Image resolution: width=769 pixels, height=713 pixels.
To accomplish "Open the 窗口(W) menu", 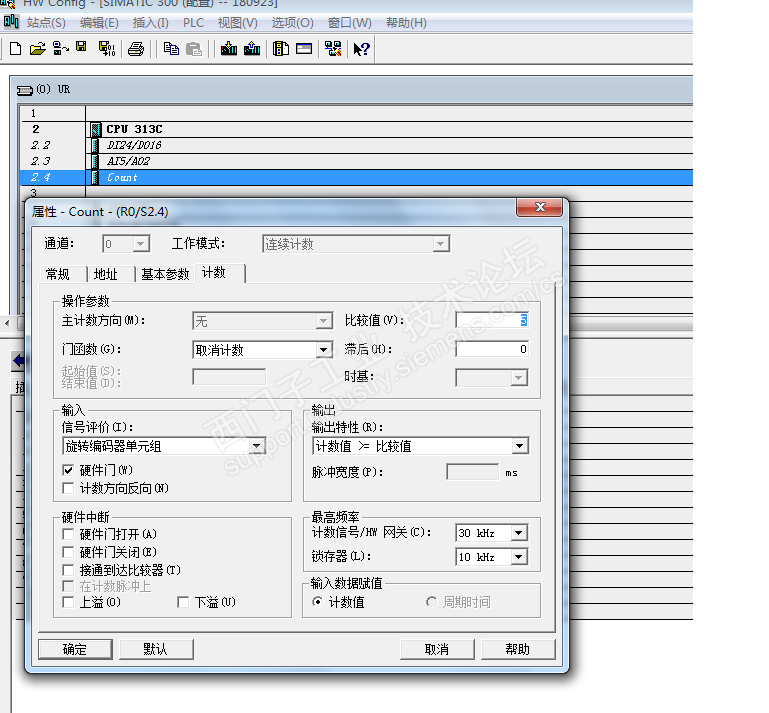I will [x=350, y=23].
